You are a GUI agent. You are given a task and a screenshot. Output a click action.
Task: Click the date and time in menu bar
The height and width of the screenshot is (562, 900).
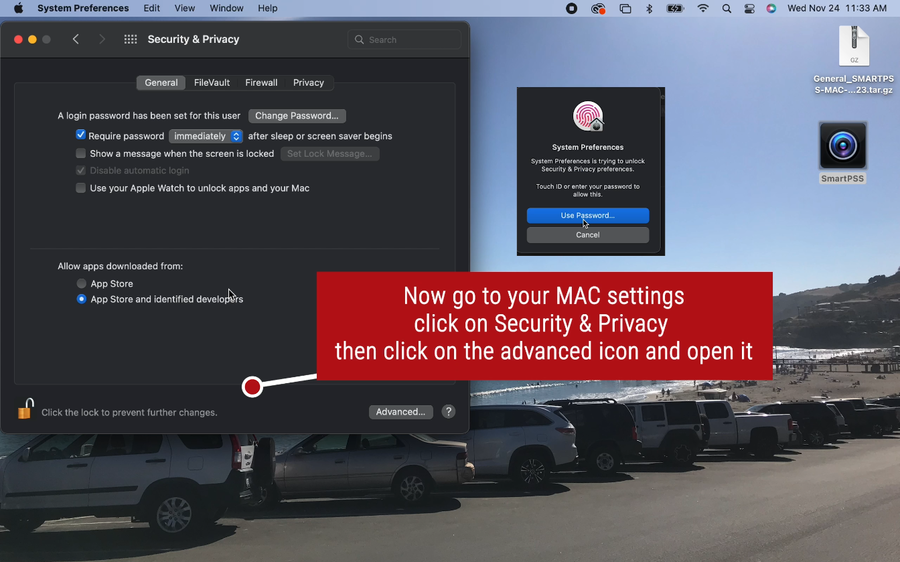point(837,8)
